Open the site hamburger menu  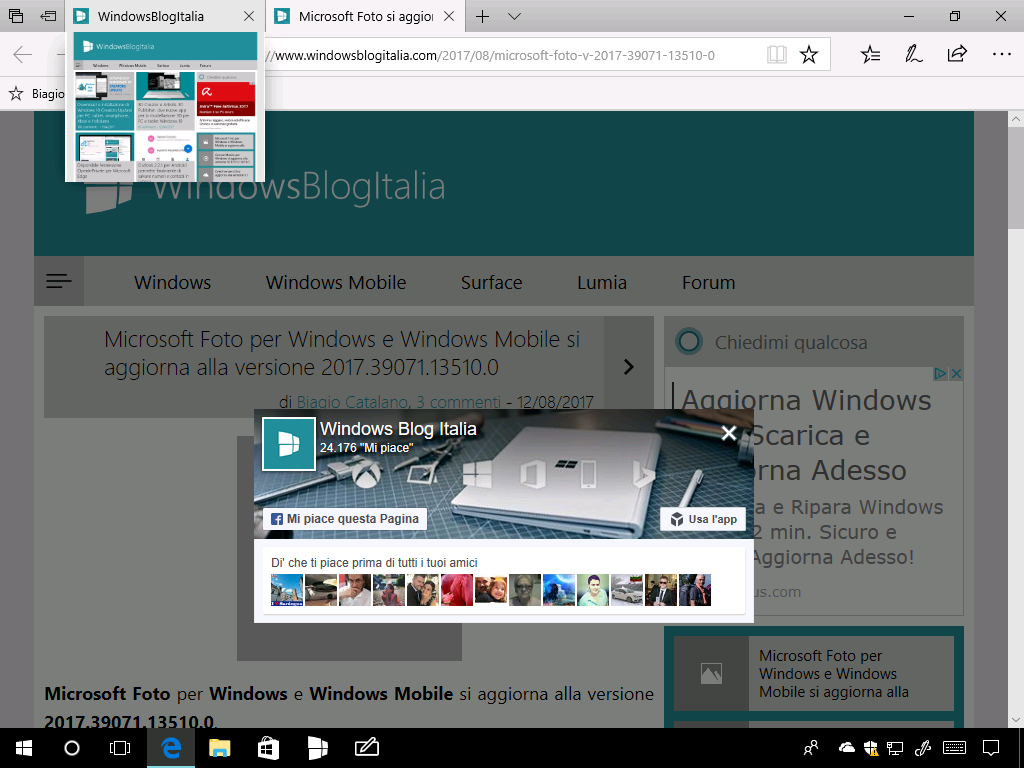coord(59,281)
